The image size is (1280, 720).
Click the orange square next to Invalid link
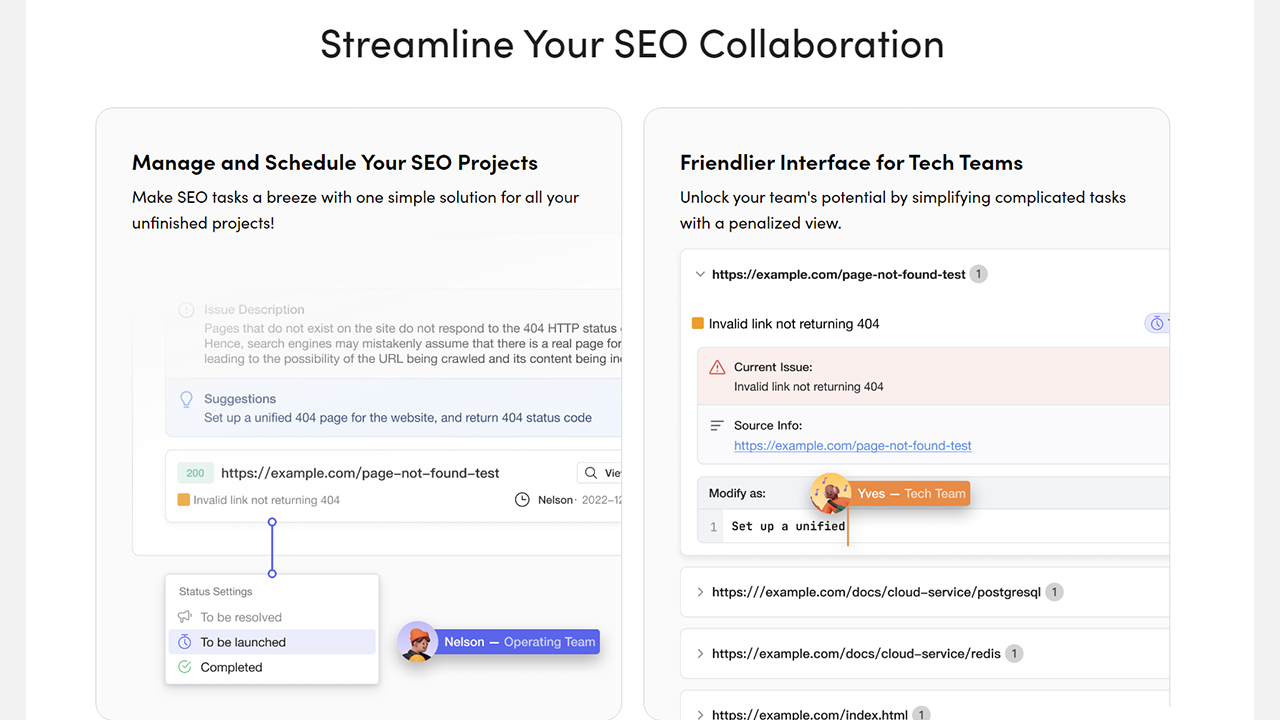pos(698,324)
